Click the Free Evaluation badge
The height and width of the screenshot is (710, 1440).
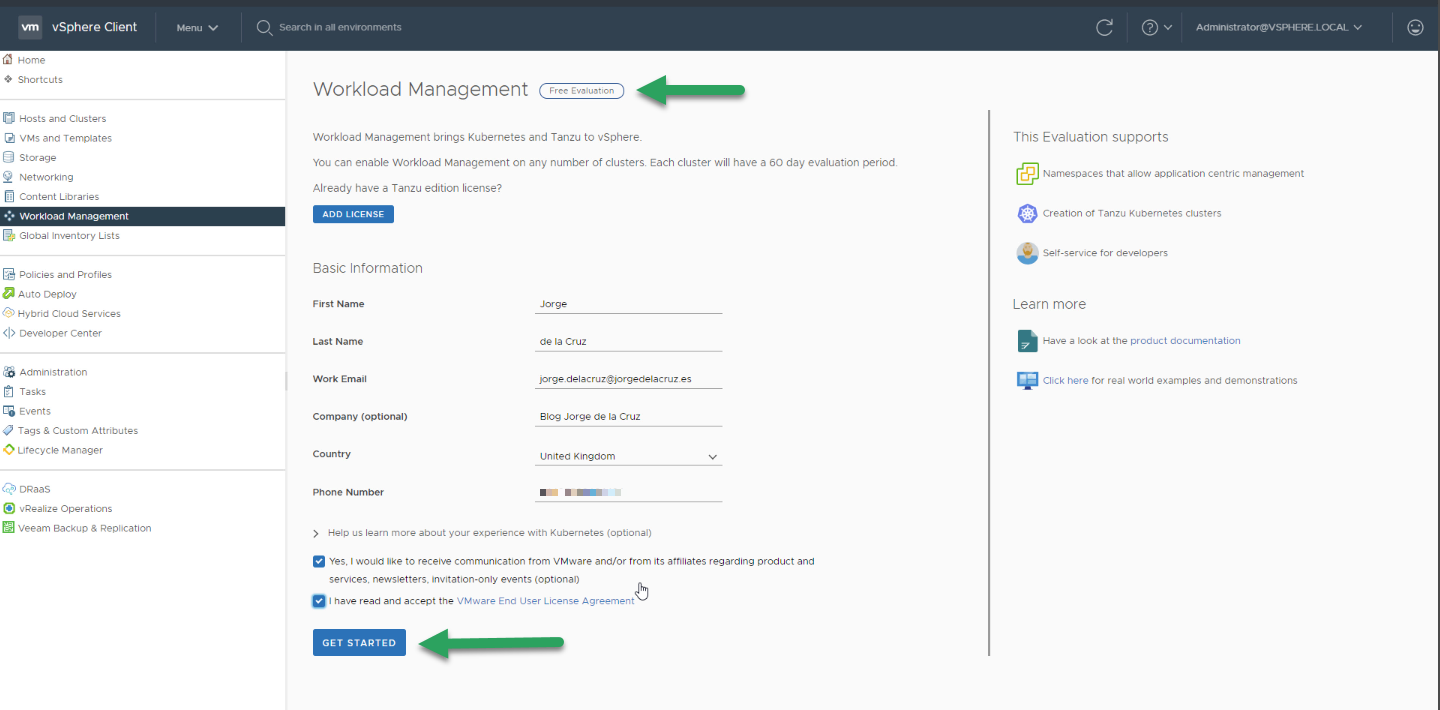pos(581,91)
